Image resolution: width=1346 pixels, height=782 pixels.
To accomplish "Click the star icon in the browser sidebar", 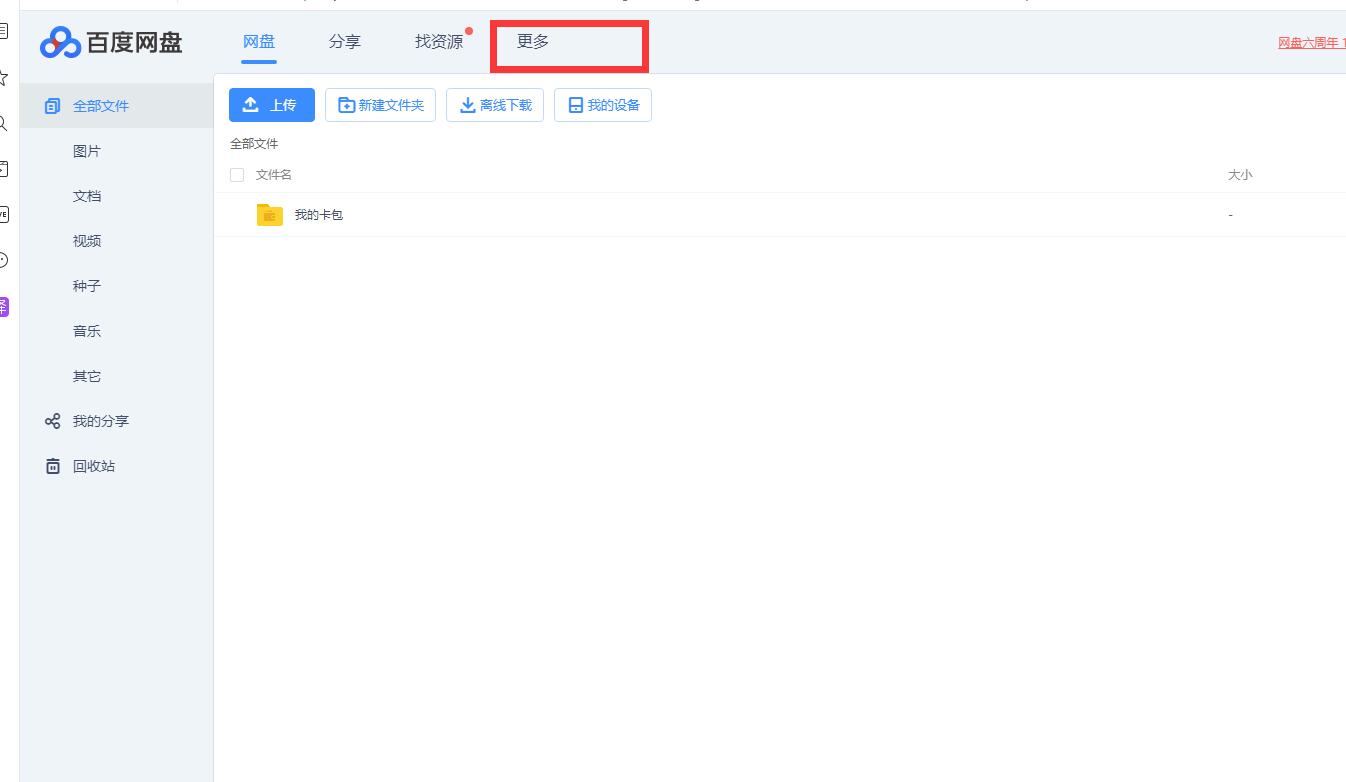I will tap(3, 77).
